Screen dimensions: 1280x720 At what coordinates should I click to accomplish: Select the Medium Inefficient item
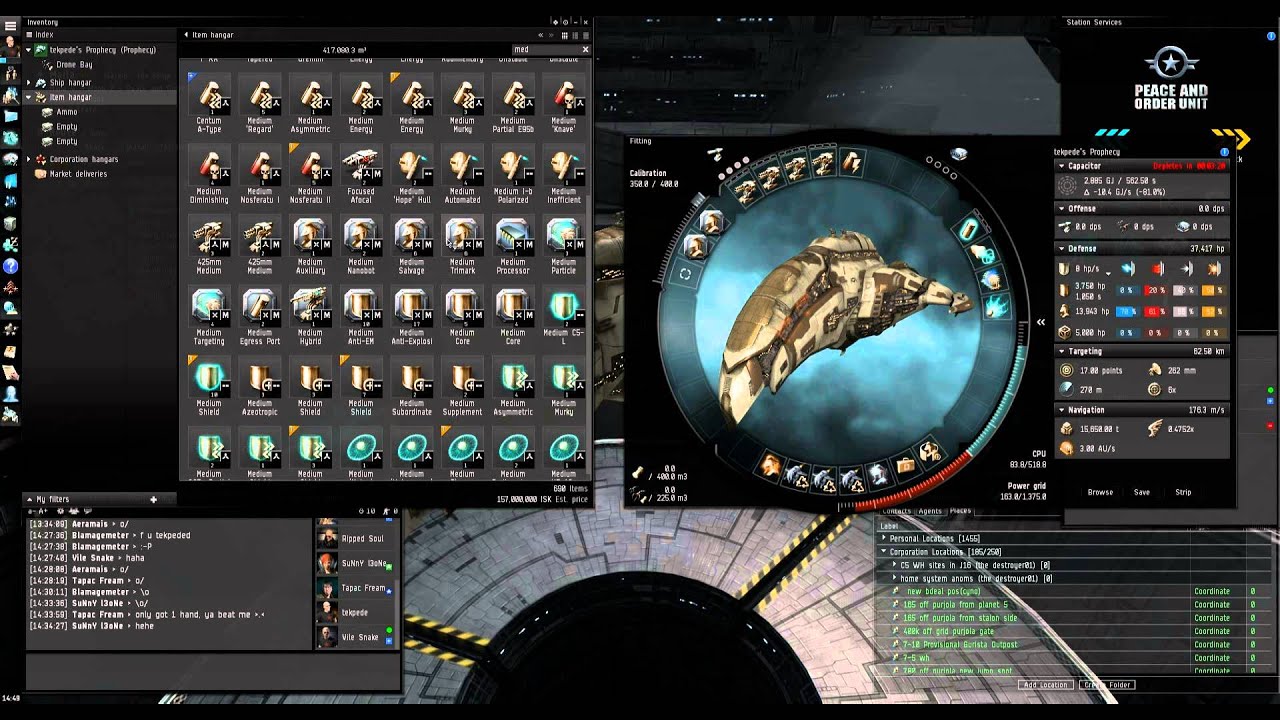(x=564, y=176)
